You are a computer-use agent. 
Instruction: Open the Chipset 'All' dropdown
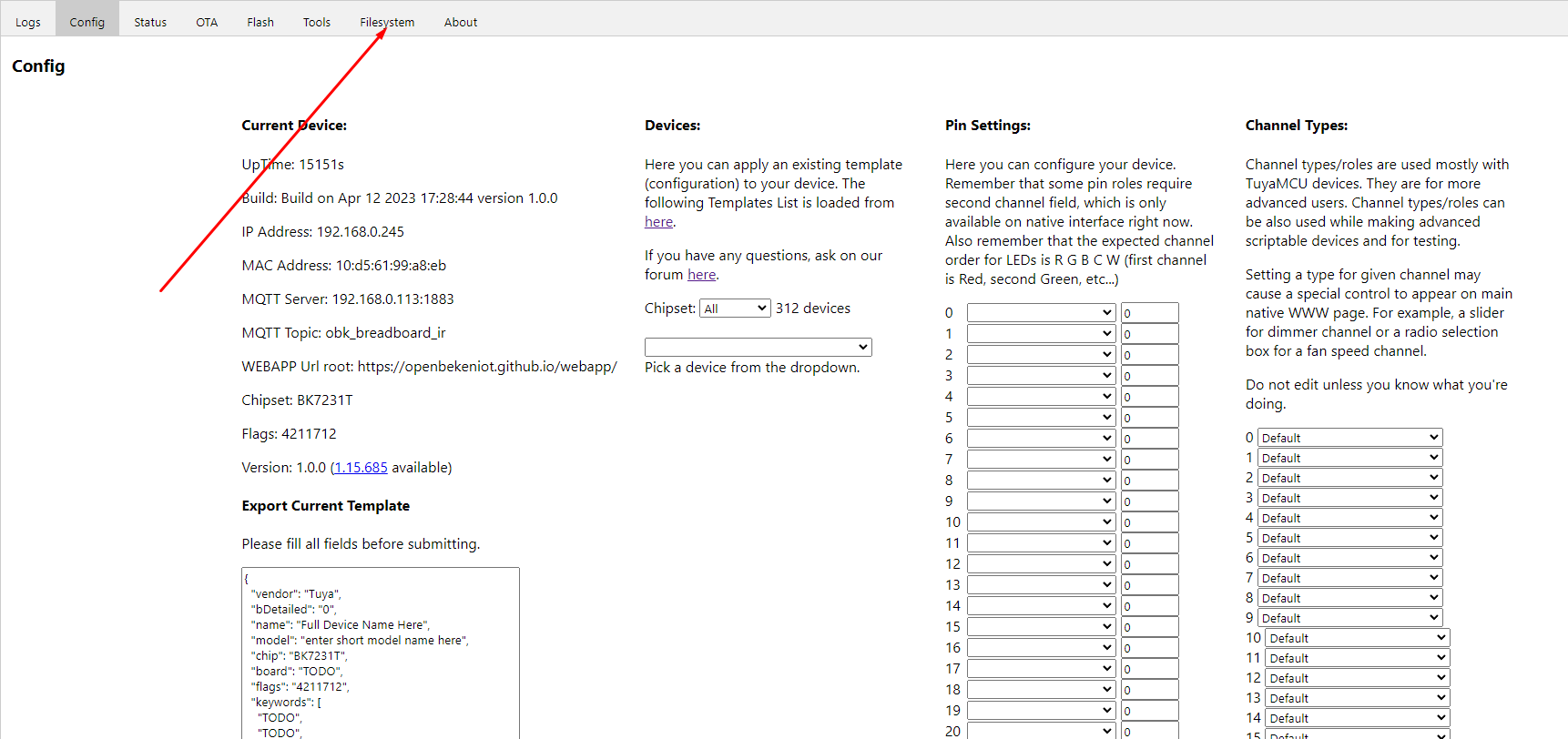[735, 309]
